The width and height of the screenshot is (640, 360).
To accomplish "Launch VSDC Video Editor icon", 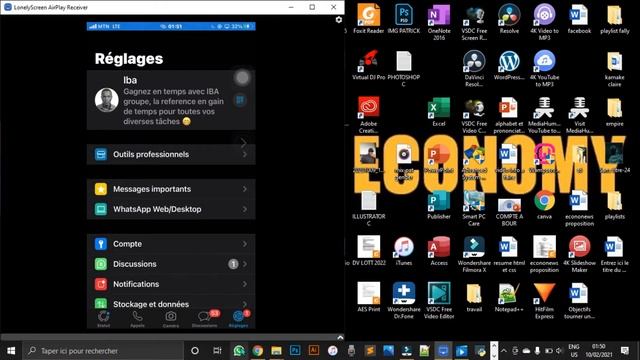I will click(x=439, y=301).
